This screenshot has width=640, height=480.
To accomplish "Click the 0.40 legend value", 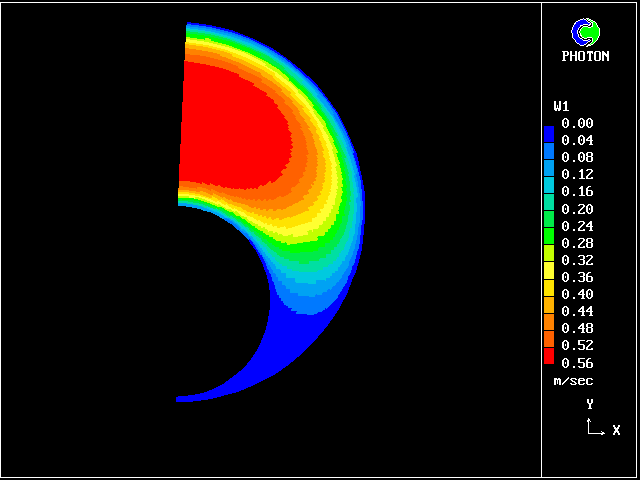I will [577, 294].
